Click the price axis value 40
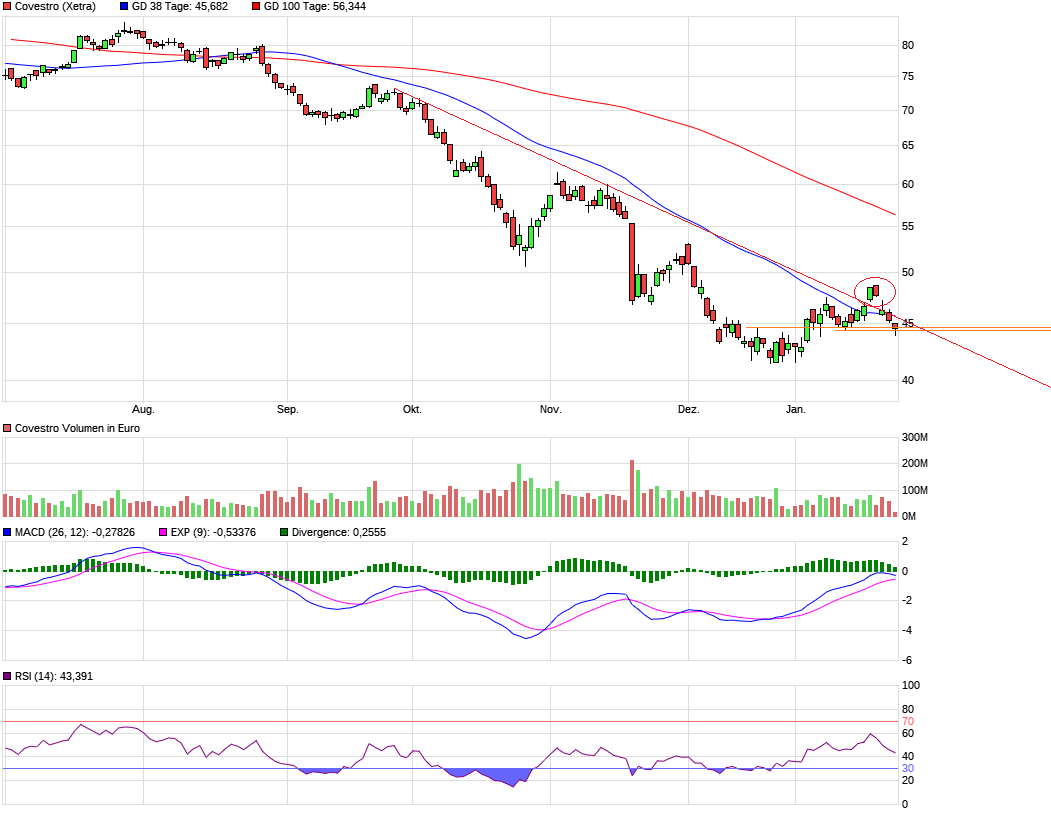 coord(908,380)
